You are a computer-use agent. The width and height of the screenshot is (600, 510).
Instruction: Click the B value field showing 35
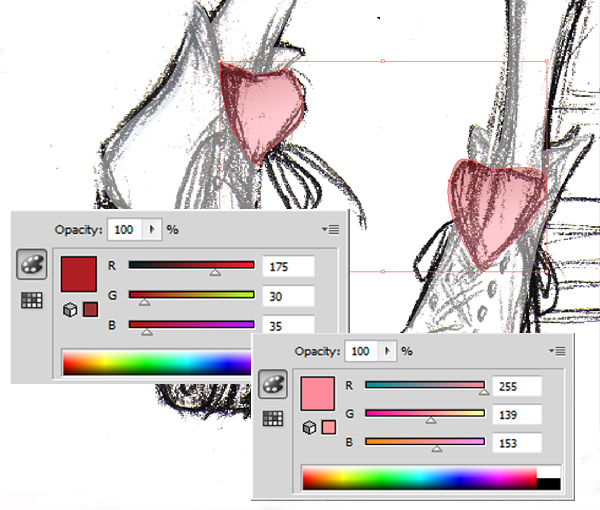(x=289, y=326)
